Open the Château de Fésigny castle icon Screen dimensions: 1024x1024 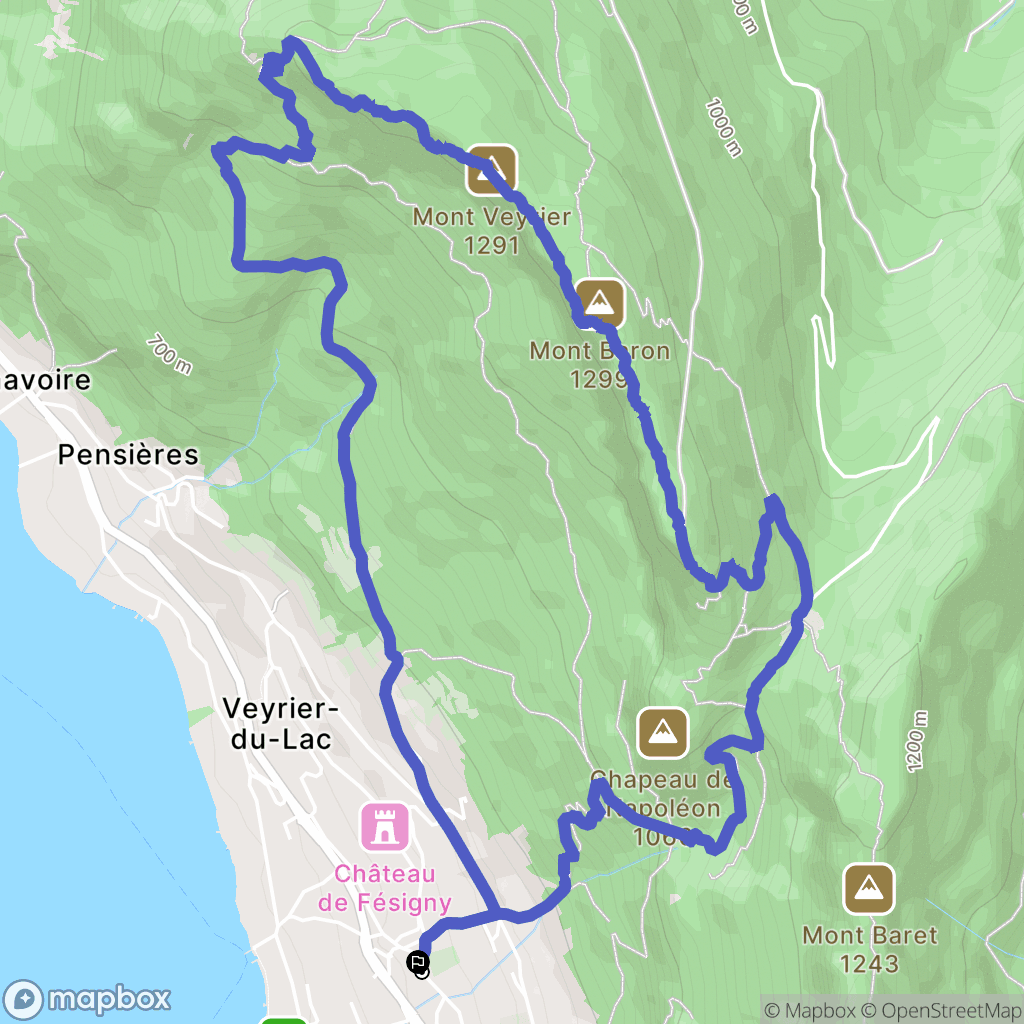tap(385, 827)
